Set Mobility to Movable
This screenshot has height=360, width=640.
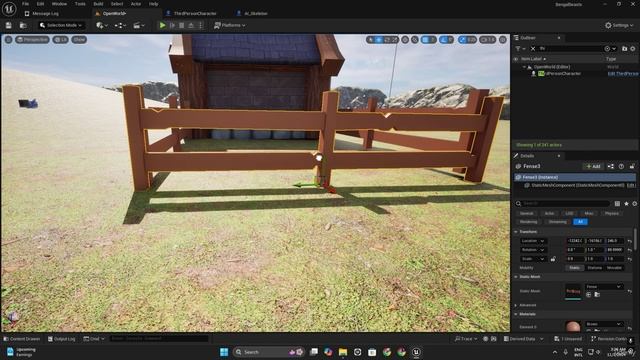click(614, 268)
